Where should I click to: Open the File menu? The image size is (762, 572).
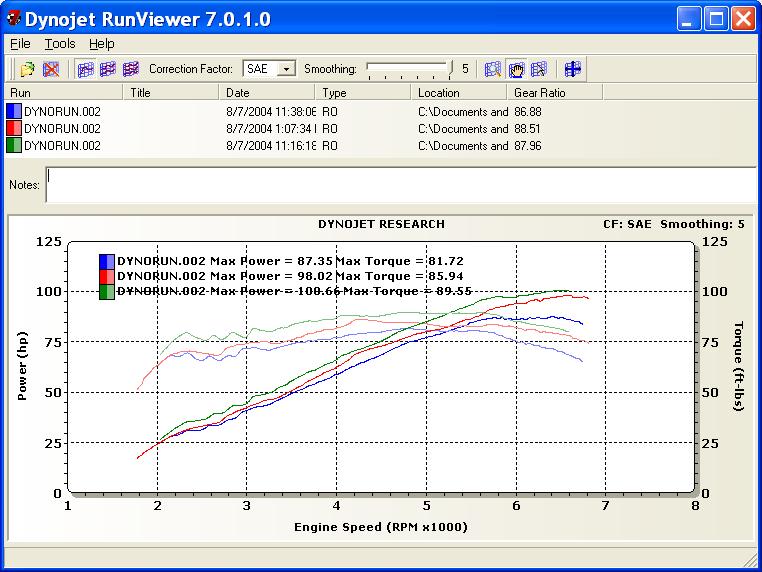(20, 44)
